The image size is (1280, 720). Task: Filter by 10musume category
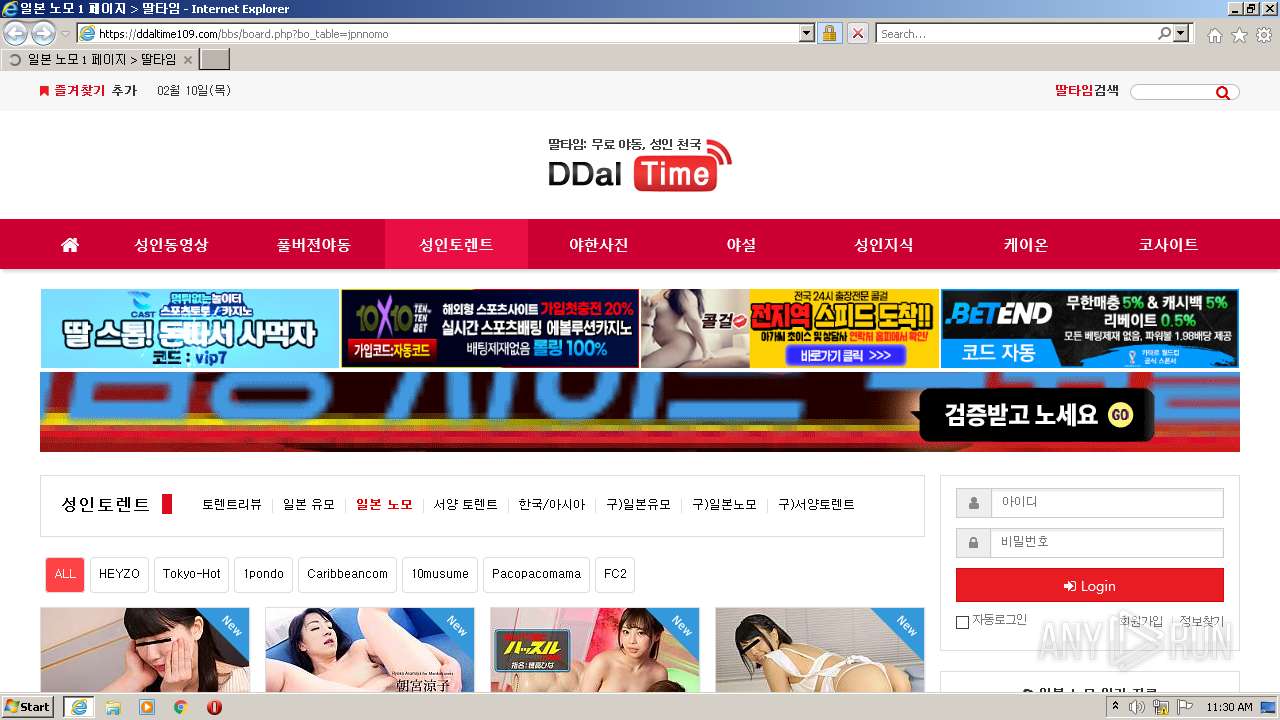coord(440,574)
